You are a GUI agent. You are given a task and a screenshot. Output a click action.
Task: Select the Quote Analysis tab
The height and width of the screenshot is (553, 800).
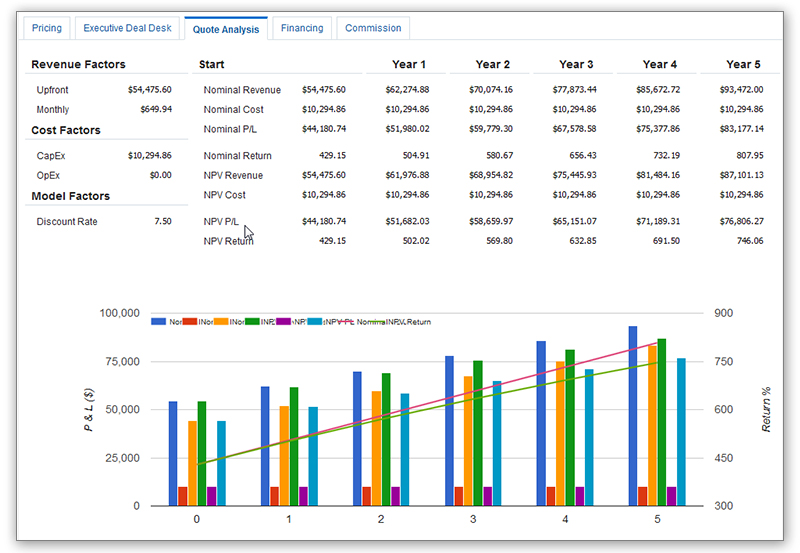point(226,29)
